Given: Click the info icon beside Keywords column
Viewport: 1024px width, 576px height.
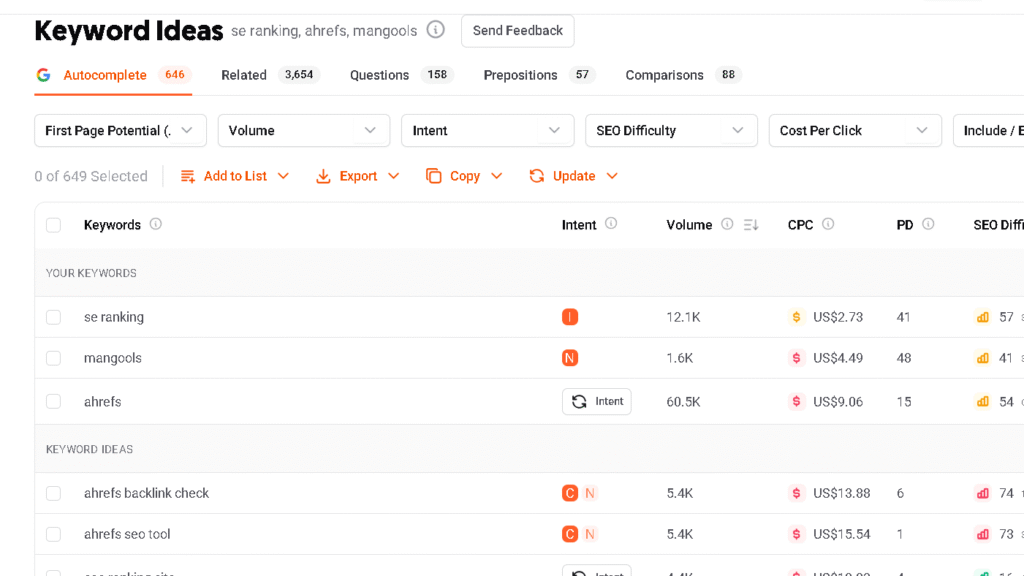Looking at the screenshot, I should (x=156, y=224).
